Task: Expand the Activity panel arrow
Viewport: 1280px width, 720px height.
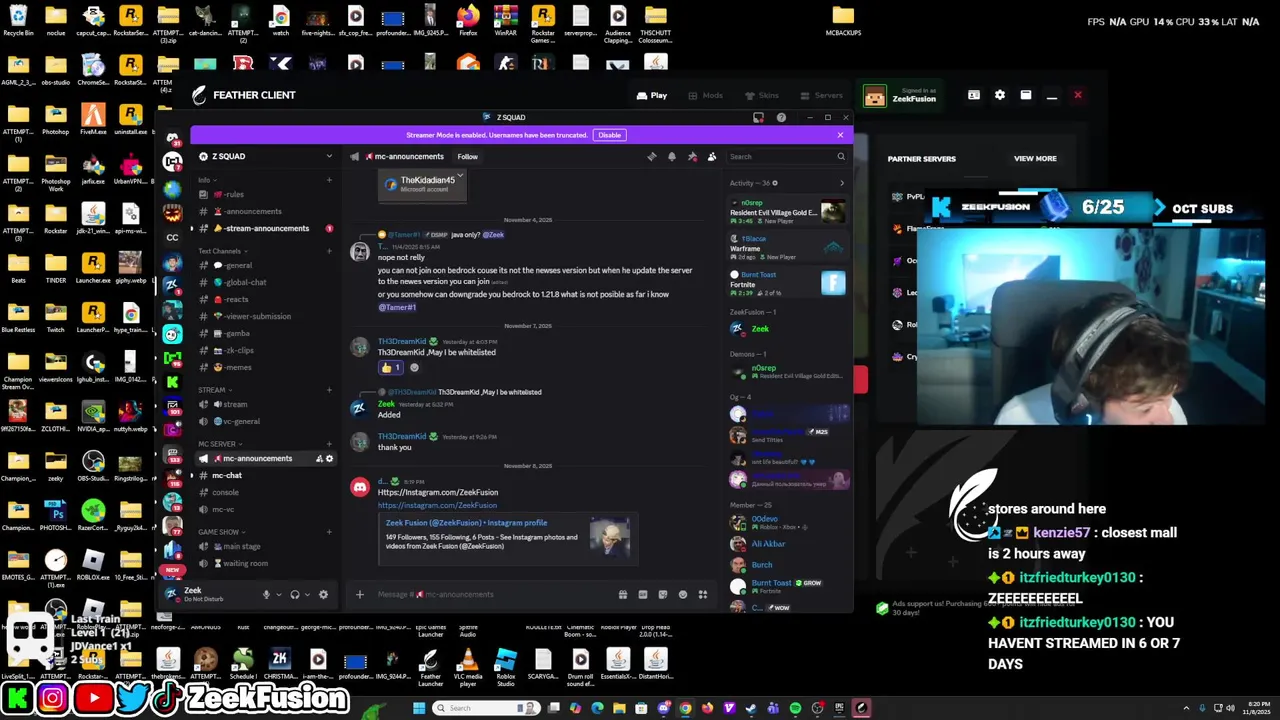Action: tap(841, 183)
